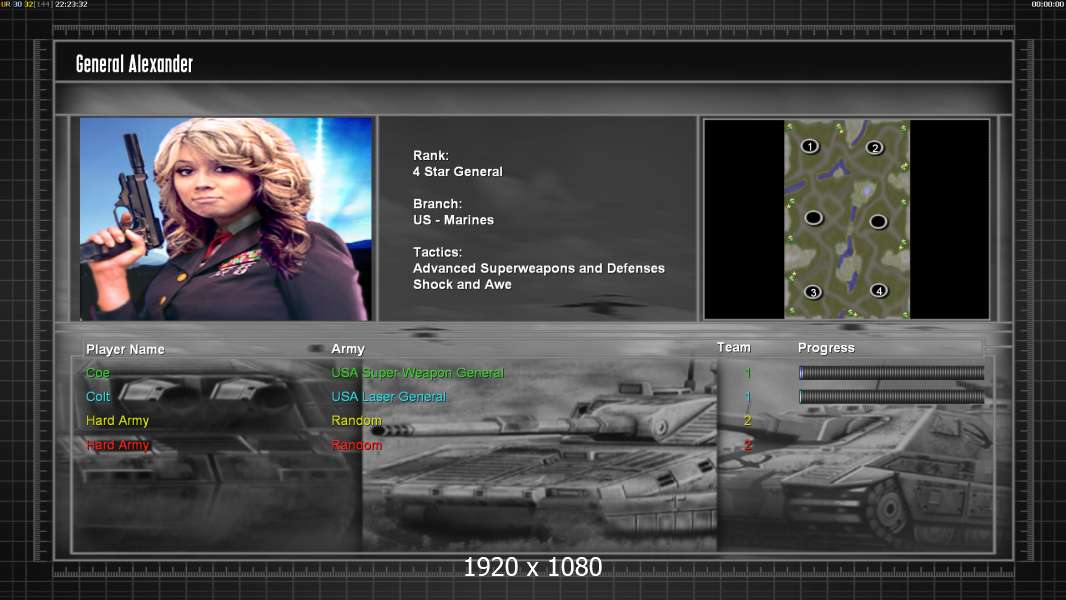The height and width of the screenshot is (600, 1066).
Task: Click the 'Tactics:' label
Action: click(x=437, y=252)
